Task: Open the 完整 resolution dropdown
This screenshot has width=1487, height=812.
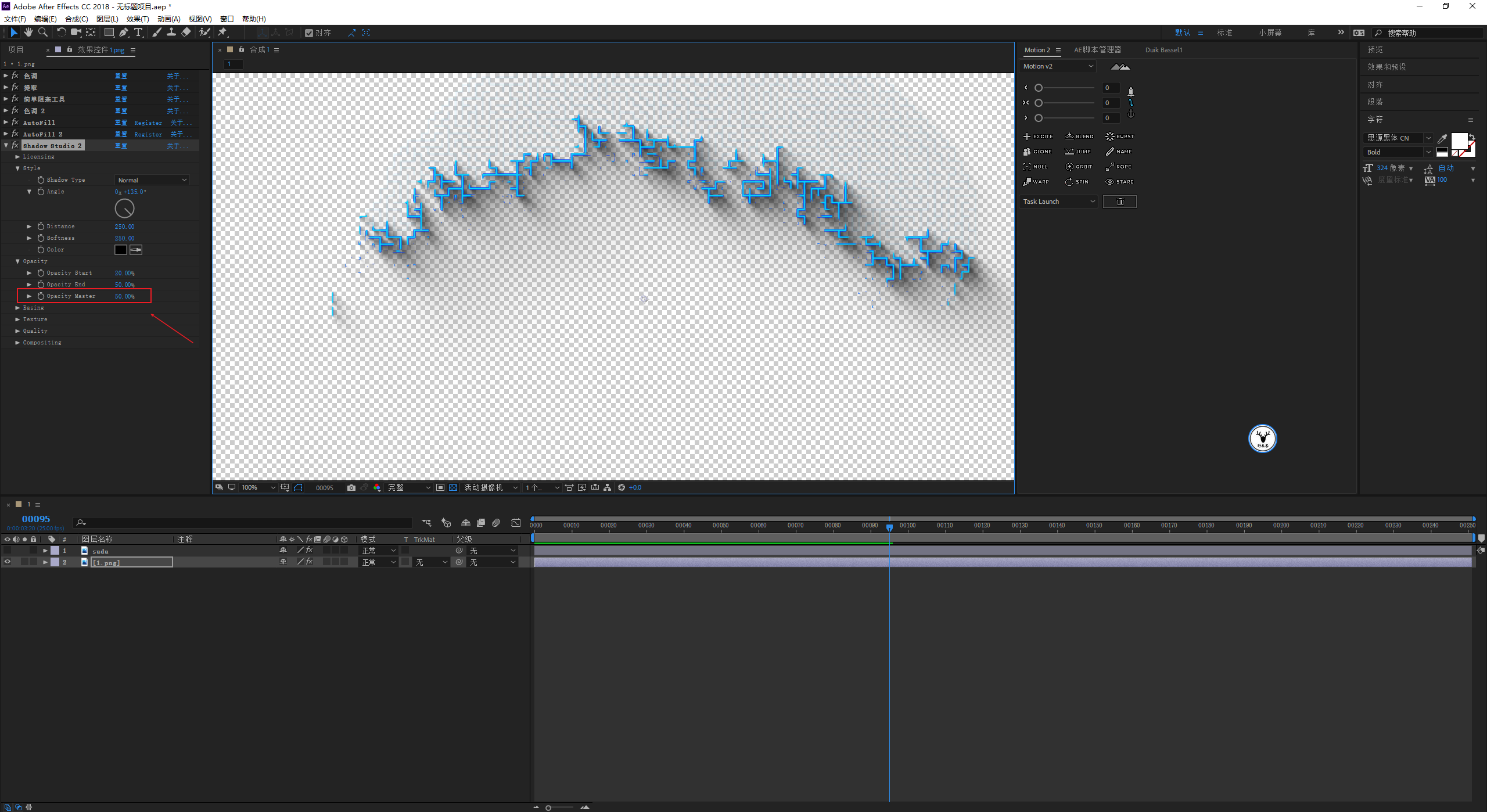Action: 410,488
